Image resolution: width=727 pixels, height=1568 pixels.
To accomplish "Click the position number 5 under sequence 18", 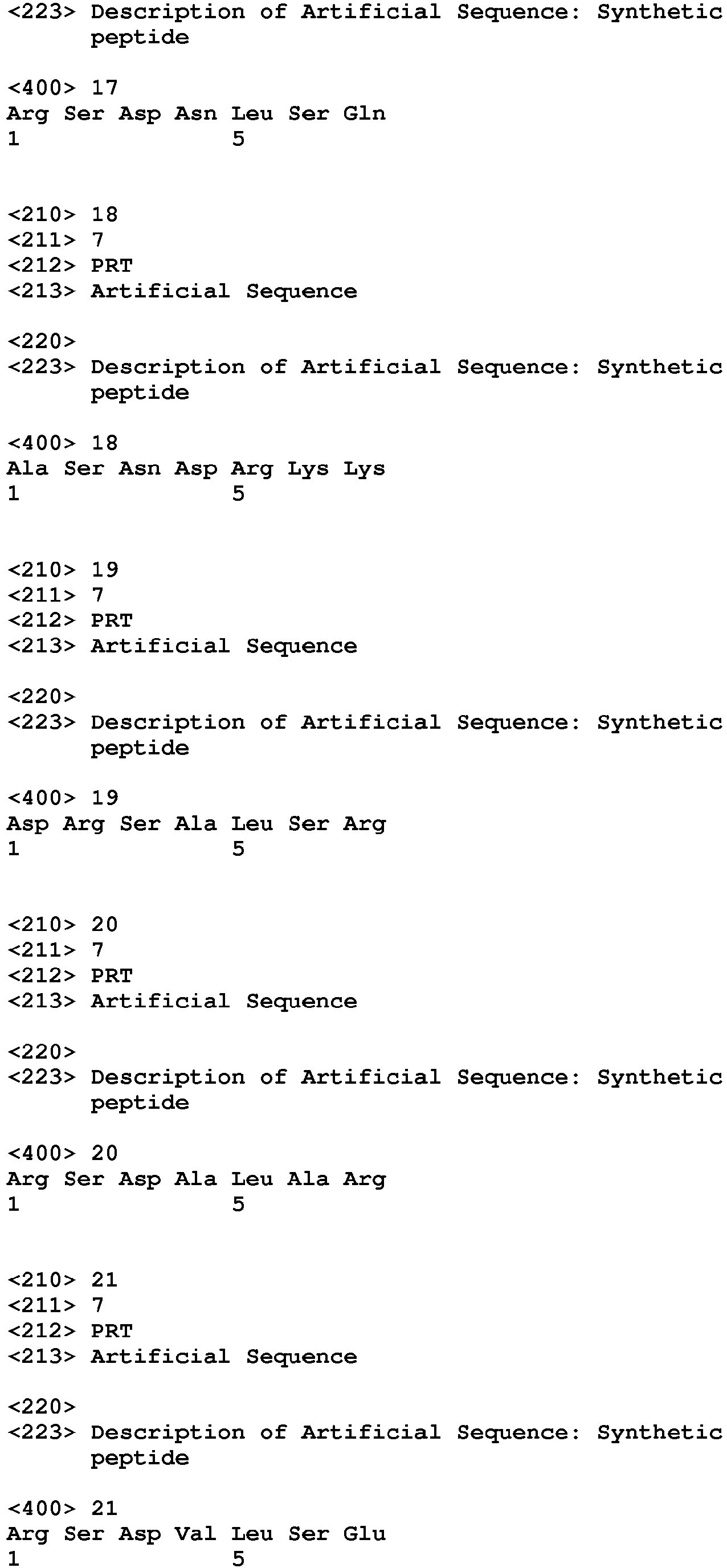I will [238, 493].
